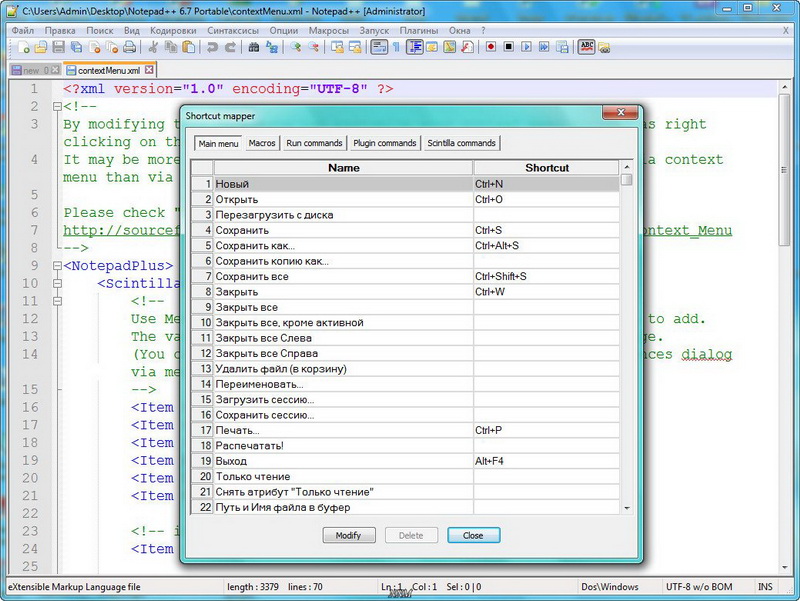Open the Плагины menu
Image resolution: width=800 pixels, height=601 pixels.
click(418, 31)
